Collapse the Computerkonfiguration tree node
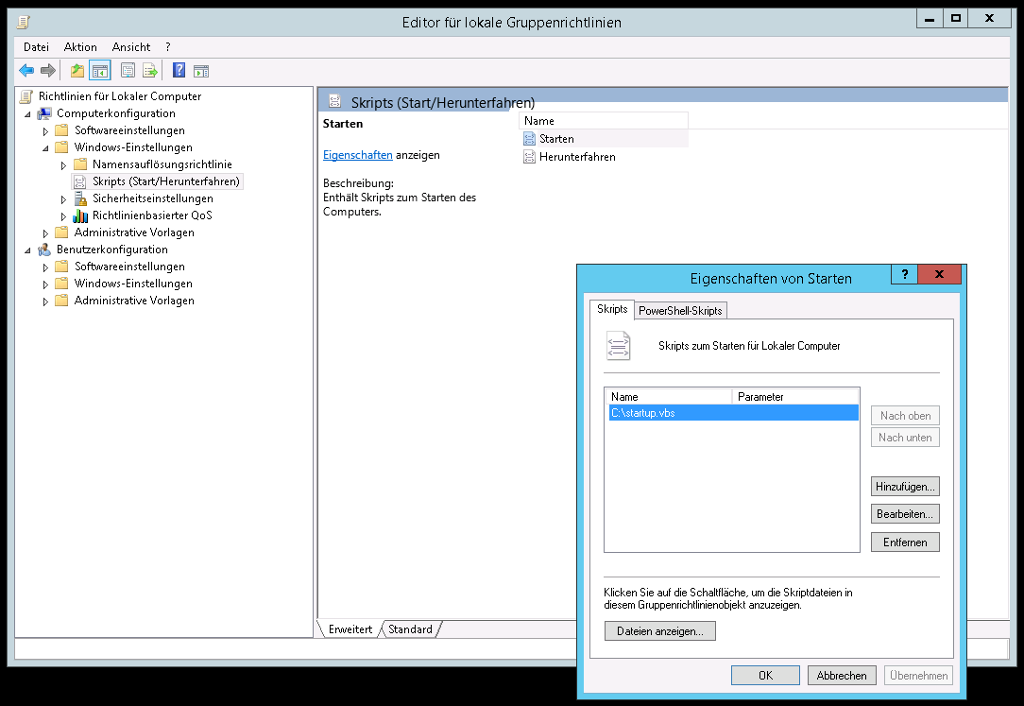 (x=28, y=114)
